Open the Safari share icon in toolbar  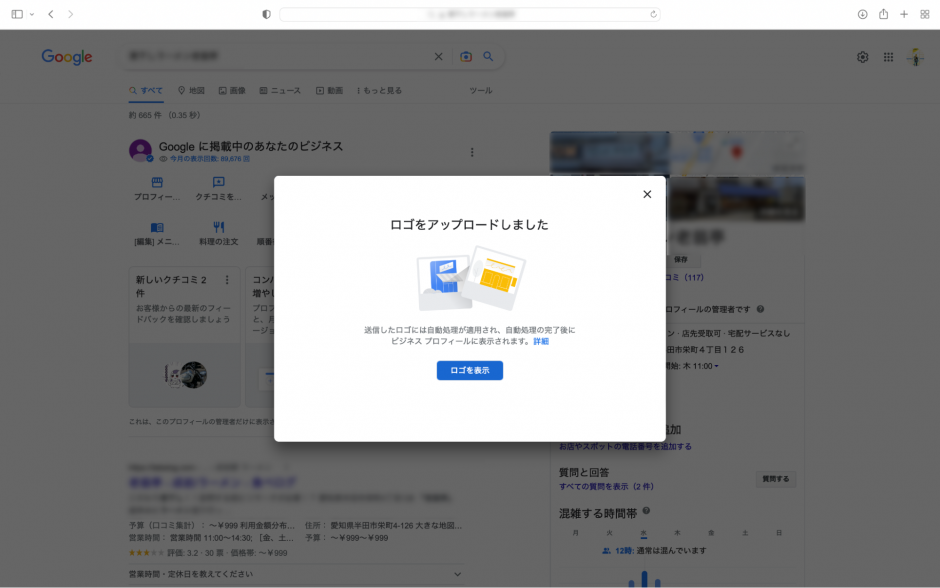point(884,15)
